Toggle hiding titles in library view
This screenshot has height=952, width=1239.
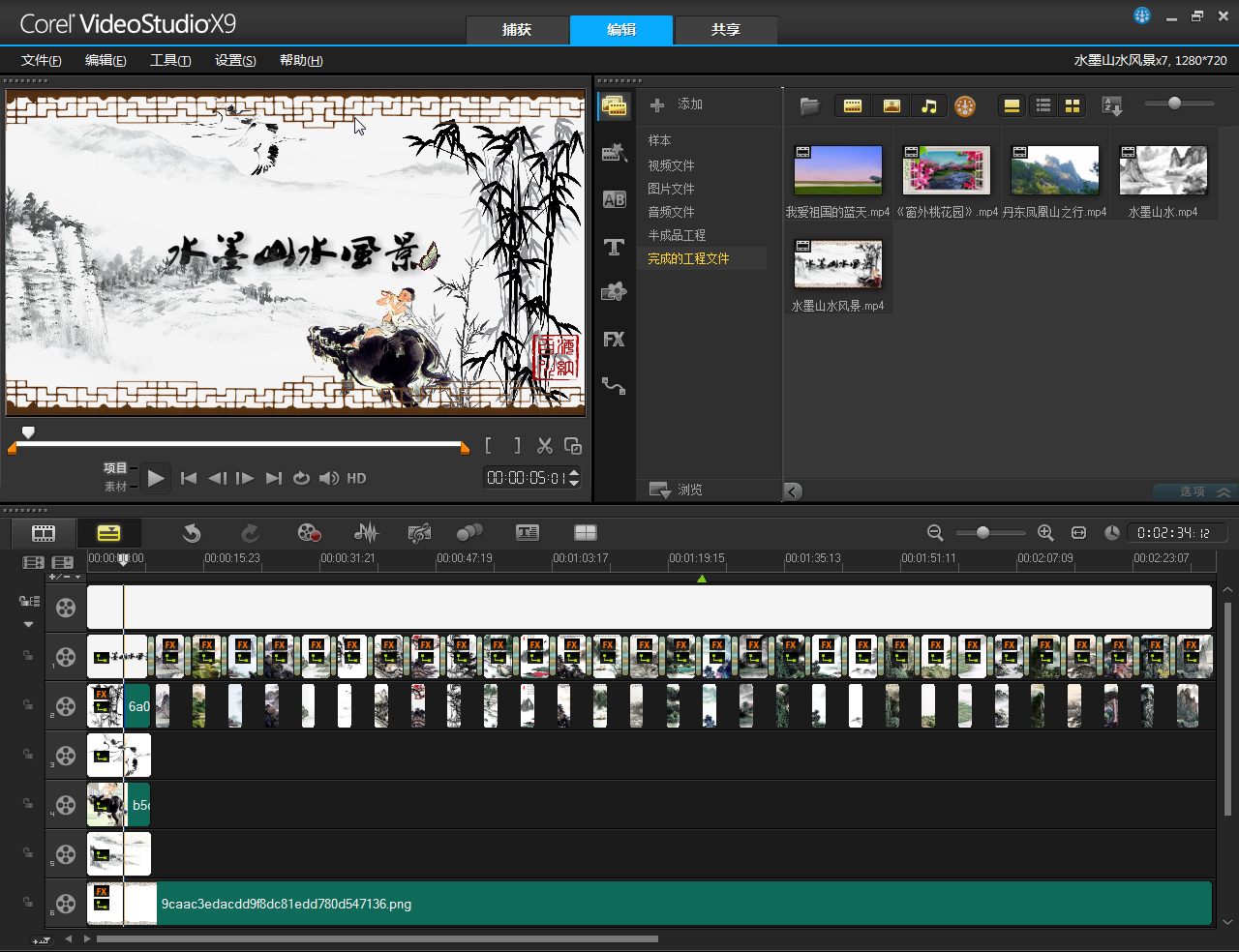click(x=1012, y=106)
